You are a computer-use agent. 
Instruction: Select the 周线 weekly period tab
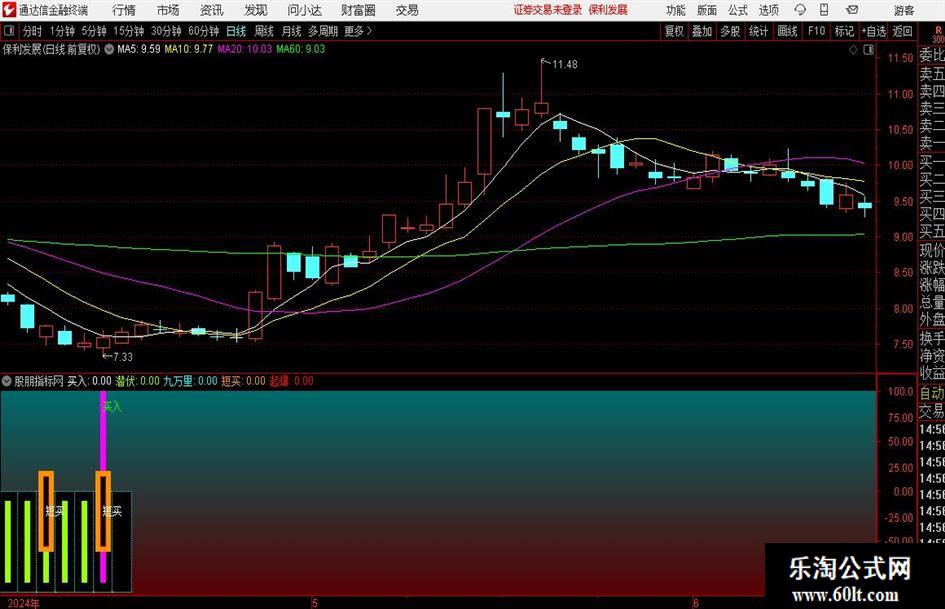264,31
